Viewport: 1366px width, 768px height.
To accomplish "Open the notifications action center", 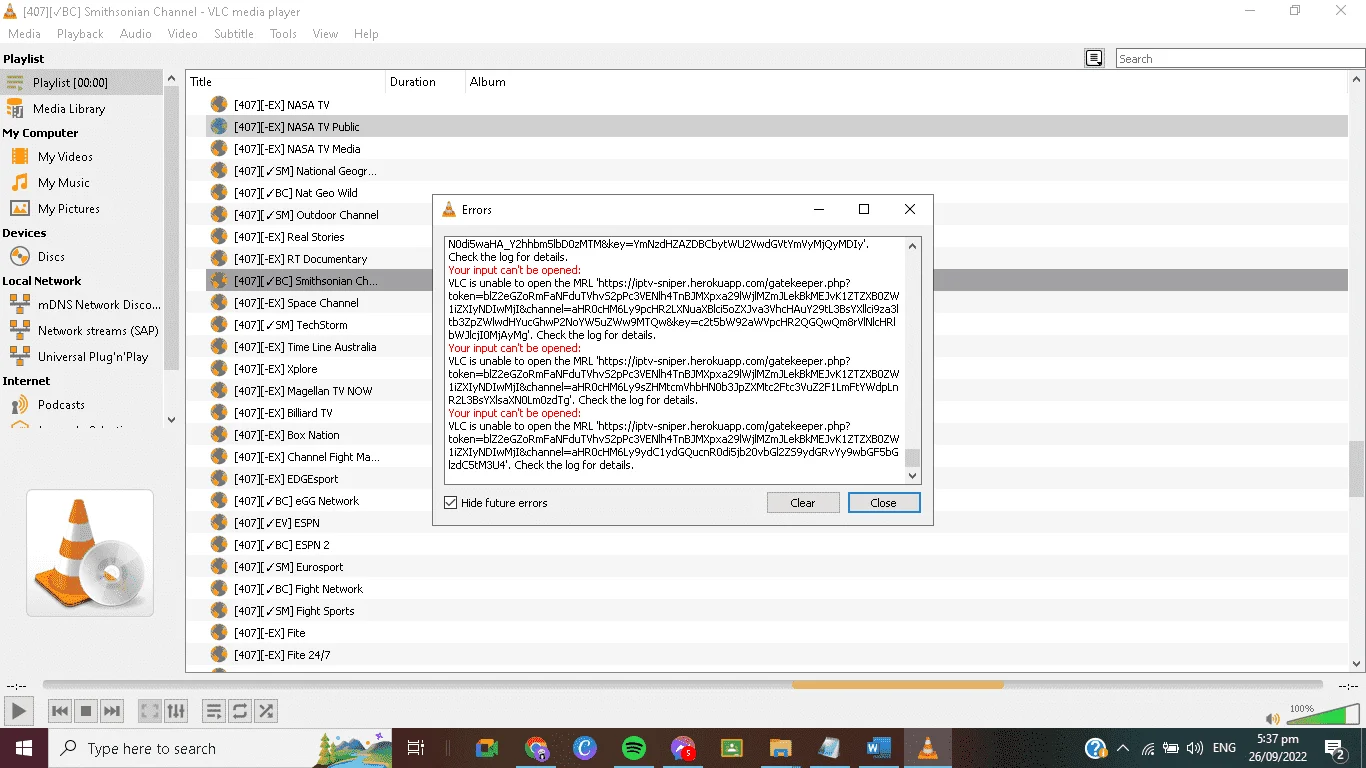I will 1335,748.
